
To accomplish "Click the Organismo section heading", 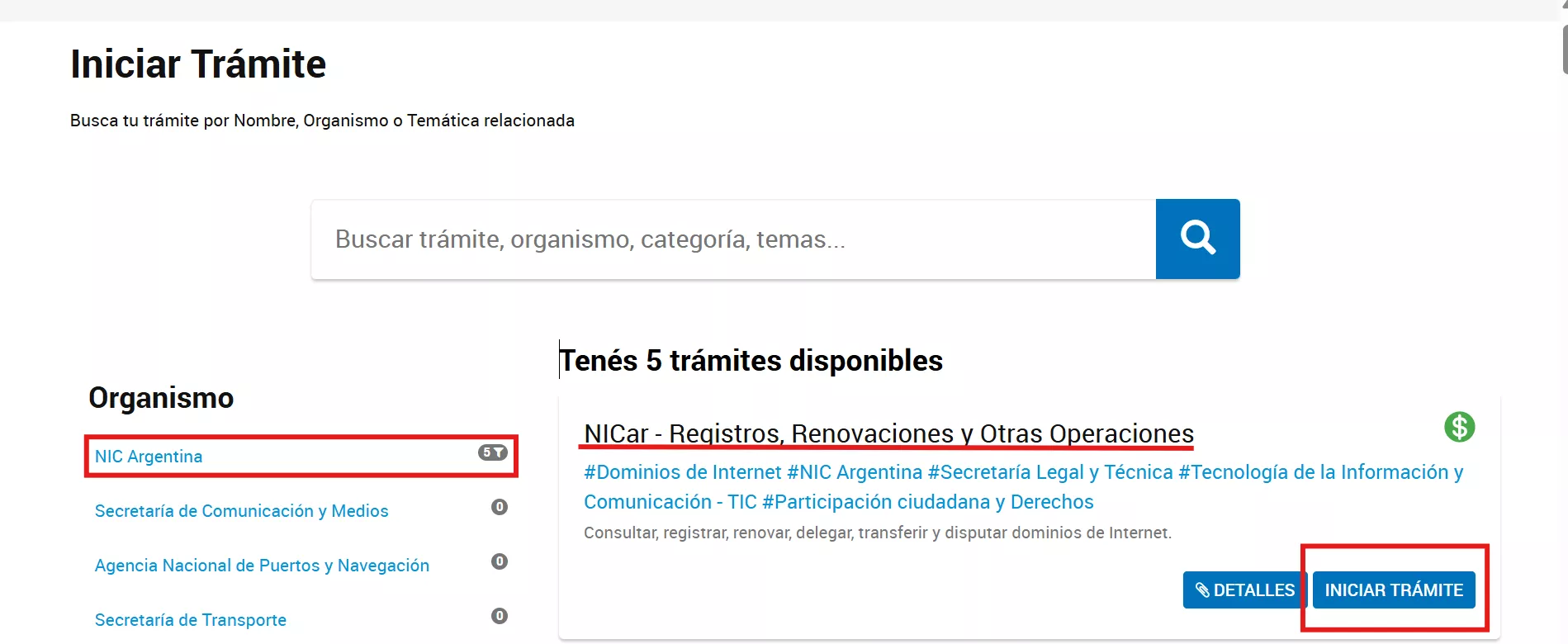I will pyautogui.click(x=161, y=398).
